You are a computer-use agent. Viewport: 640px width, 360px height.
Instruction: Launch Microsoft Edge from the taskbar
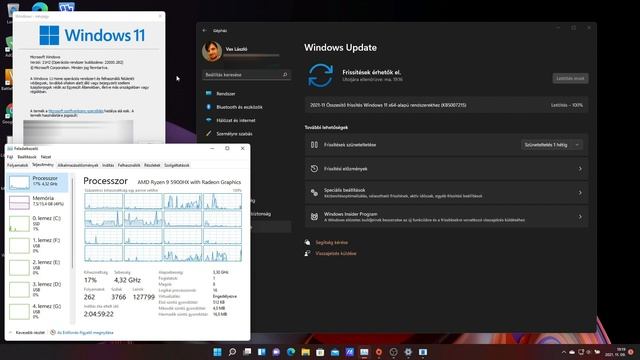[x=291, y=352]
